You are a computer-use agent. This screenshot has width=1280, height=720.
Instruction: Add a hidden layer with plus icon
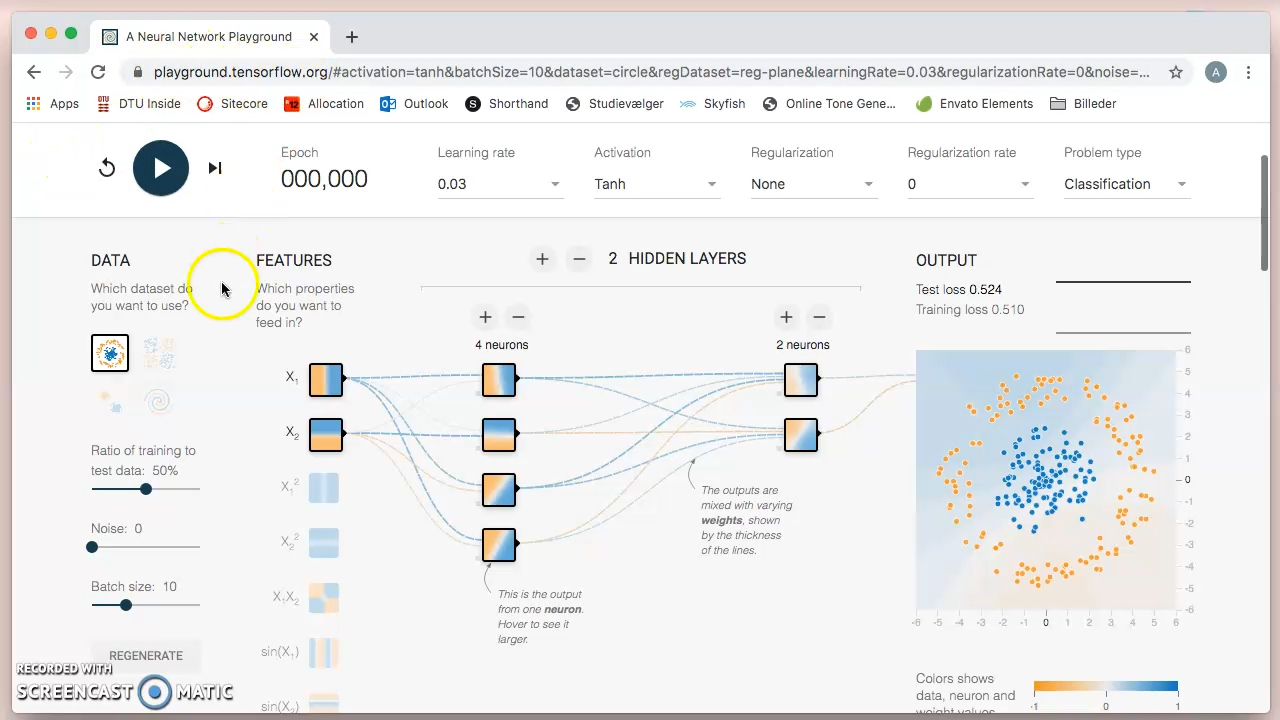pyautogui.click(x=542, y=259)
